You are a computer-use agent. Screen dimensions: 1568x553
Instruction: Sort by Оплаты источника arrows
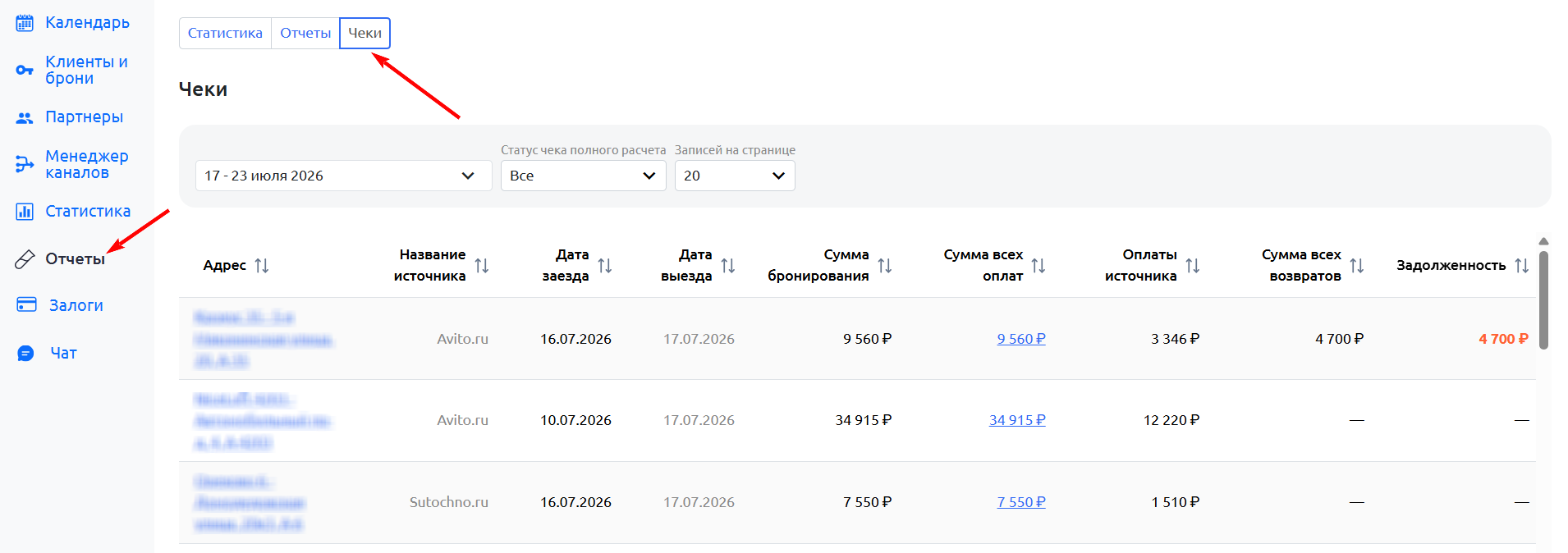pos(1193,265)
